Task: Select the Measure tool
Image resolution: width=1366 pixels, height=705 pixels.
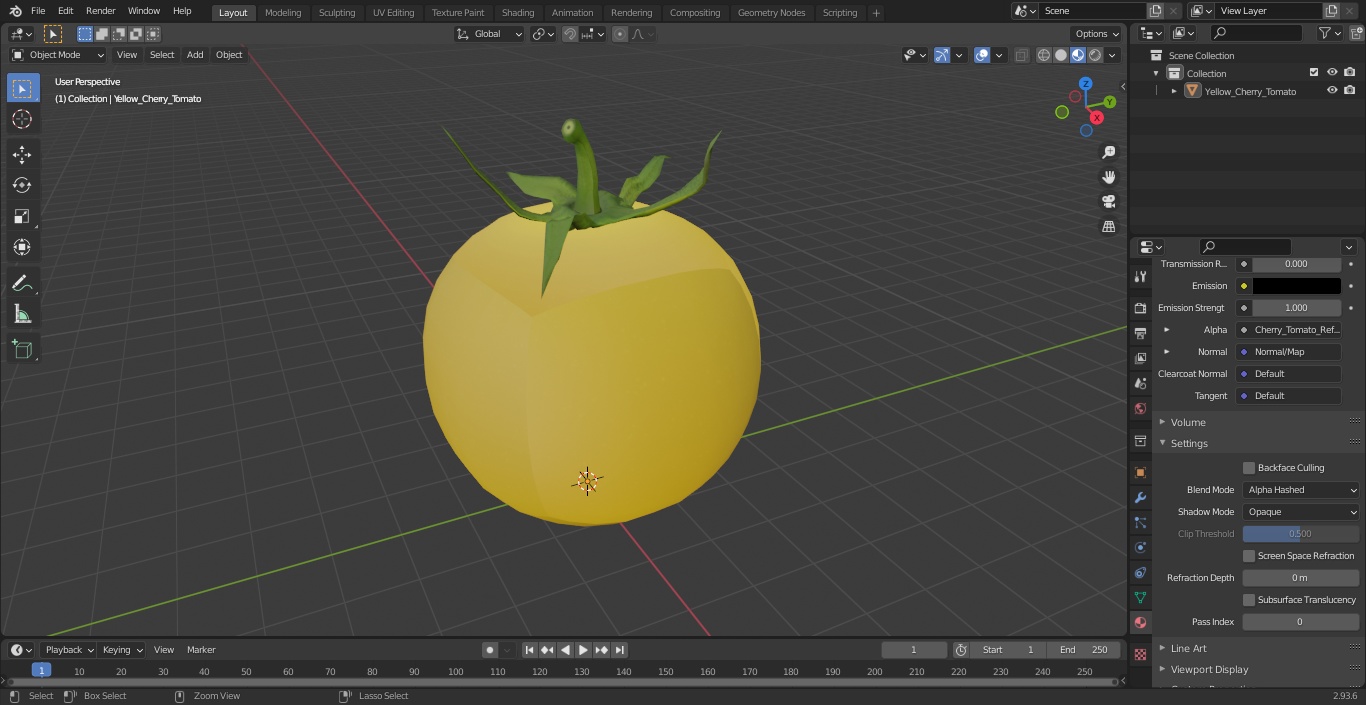Action: coord(22,314)
